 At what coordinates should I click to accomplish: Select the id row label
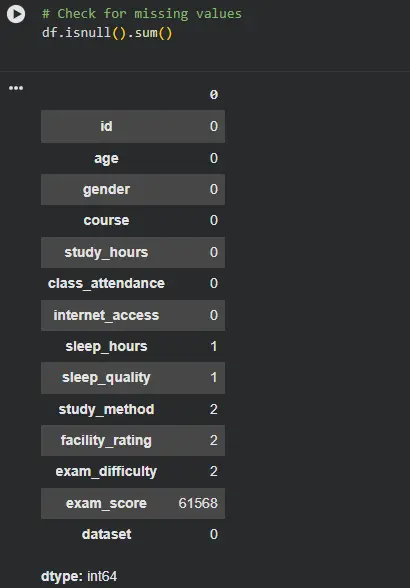click(x=106, y=126)
